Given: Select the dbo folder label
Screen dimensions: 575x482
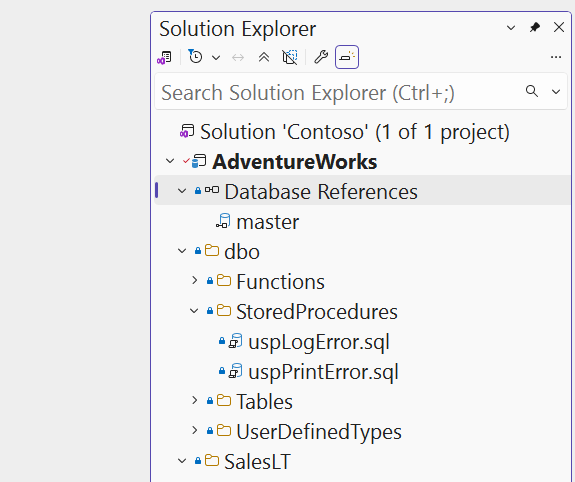Looking at the screenshot, I should (242, 252).
